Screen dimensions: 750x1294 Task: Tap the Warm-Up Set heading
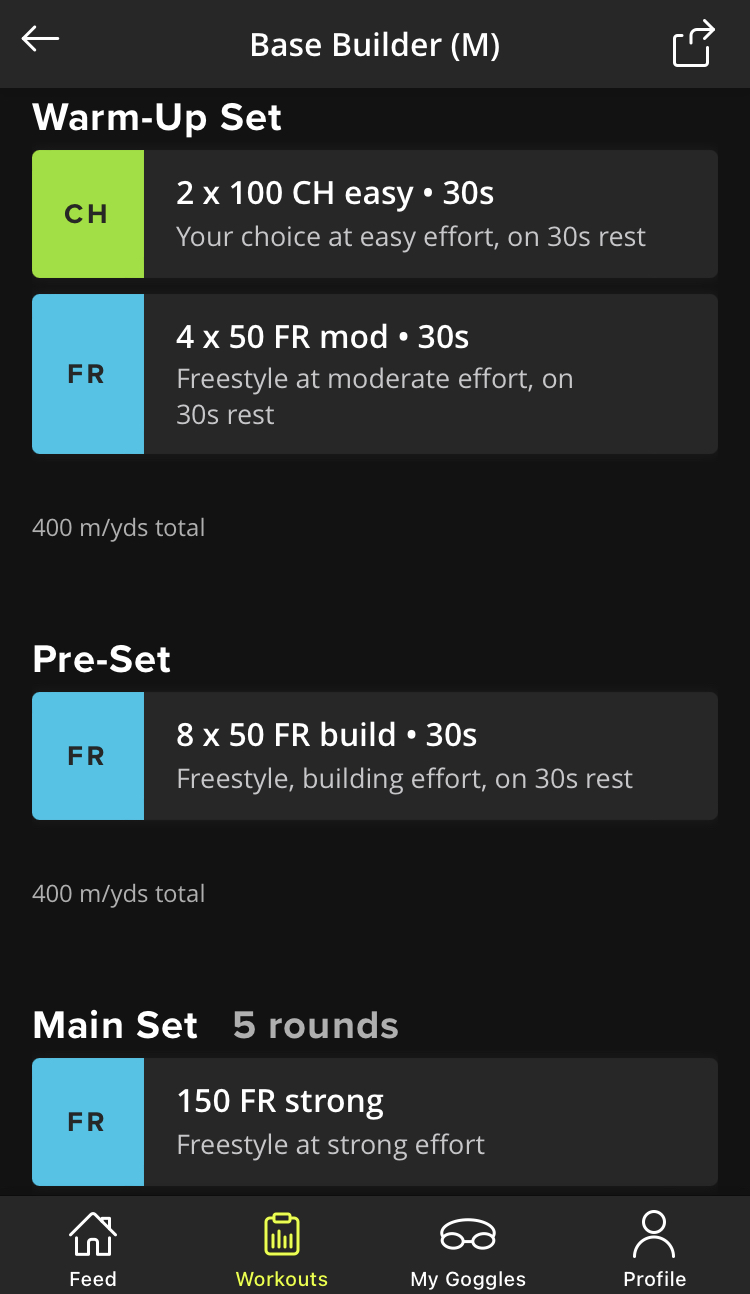click(x=157, y=118)
